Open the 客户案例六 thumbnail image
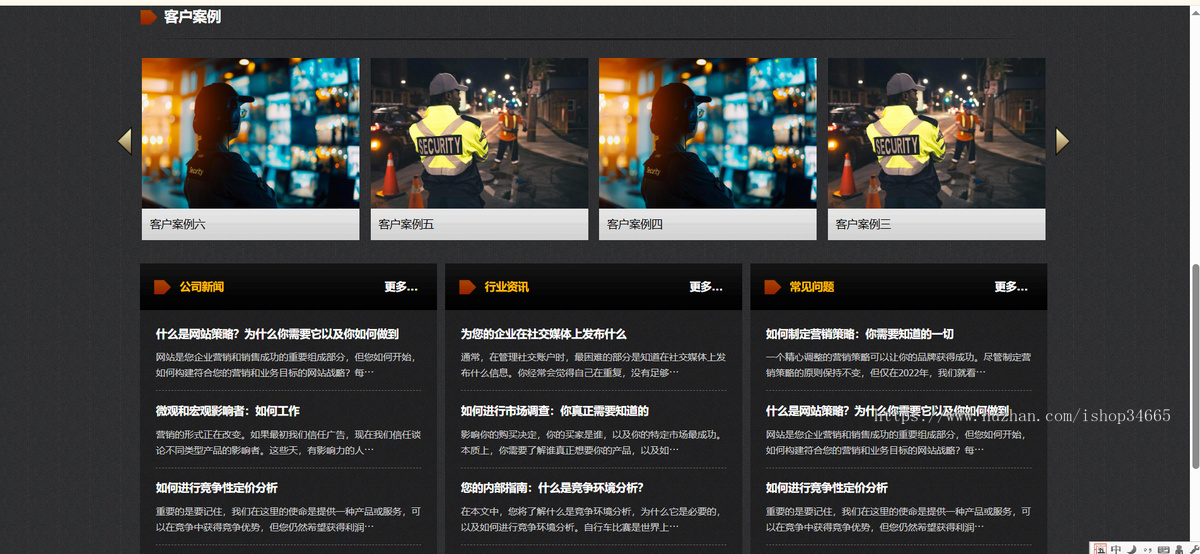Image resolution: width=1200 pixels, height=554 pixels. 250,133
